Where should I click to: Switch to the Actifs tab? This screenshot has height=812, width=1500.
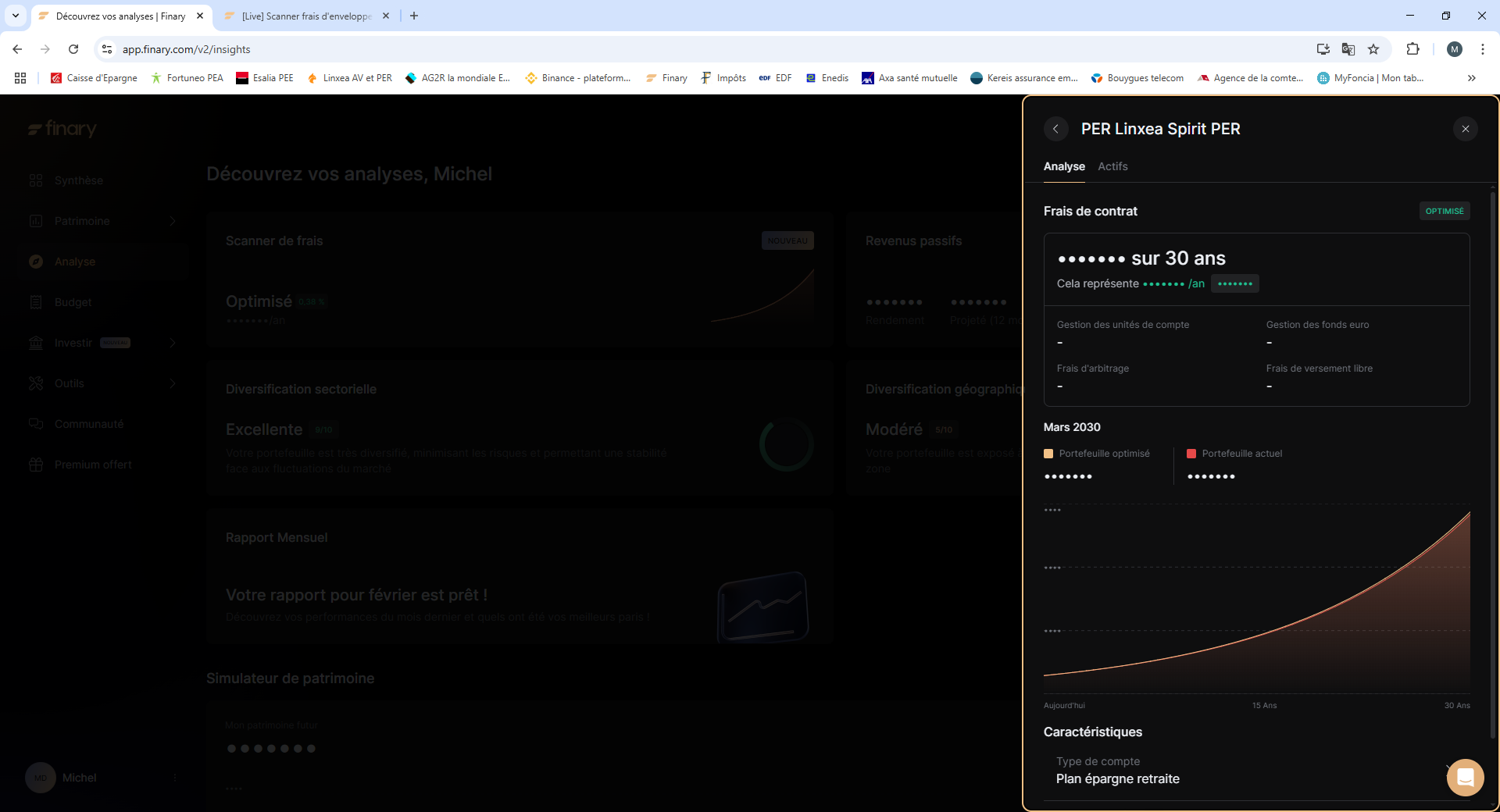click(1112, 166)
